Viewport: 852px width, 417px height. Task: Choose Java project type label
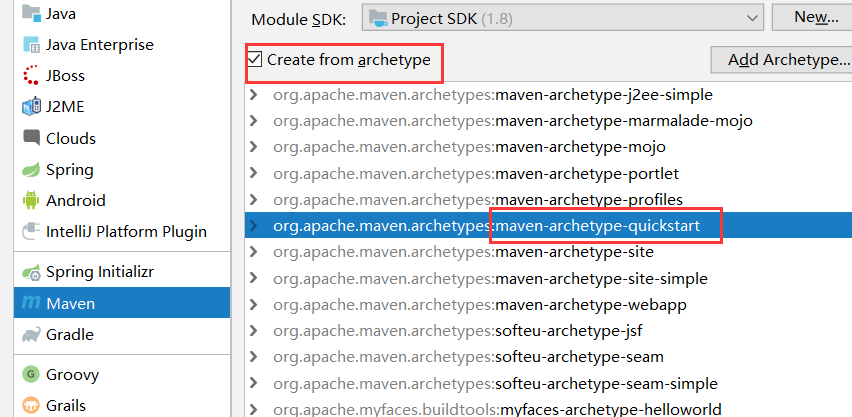point(60,14)
